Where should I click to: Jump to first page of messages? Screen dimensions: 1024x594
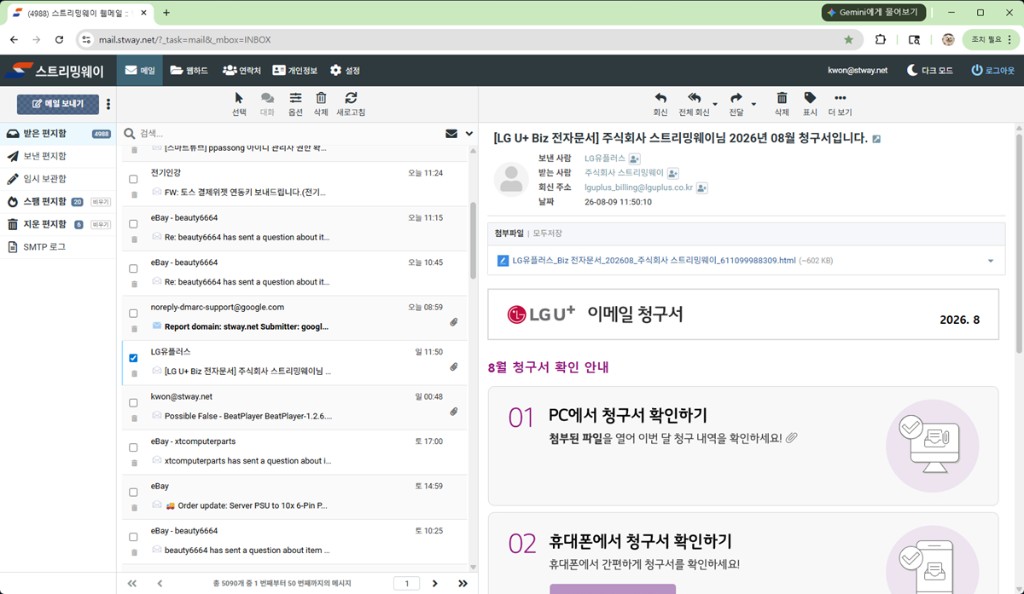click(x=132, y=584)
